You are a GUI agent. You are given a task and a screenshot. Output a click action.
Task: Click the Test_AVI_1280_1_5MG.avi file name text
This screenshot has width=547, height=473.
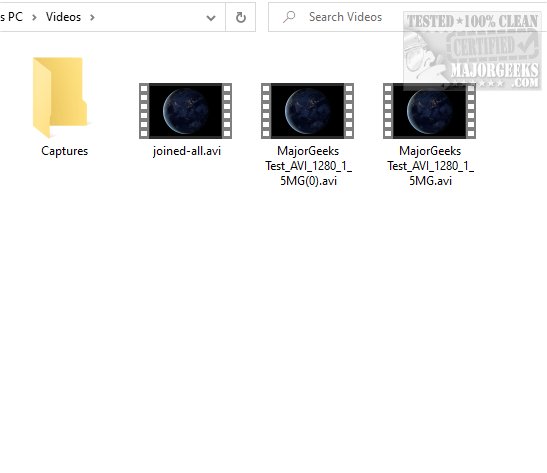pyautogui.click(x=430, y=166)
